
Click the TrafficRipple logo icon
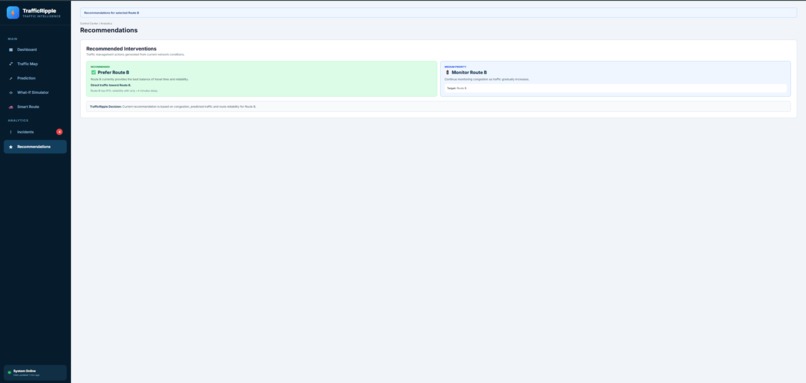(x=13, y=12)
